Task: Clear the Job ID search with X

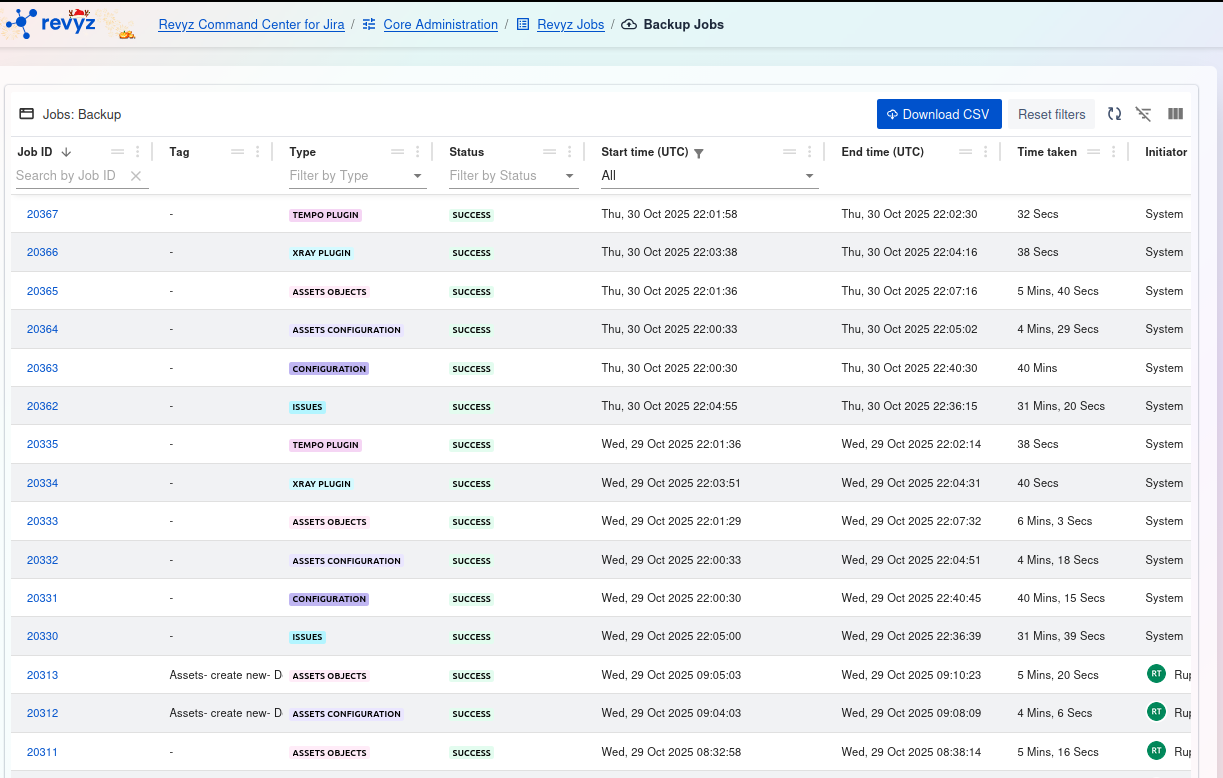Action: pyautogui.click(x=136, y=176)
